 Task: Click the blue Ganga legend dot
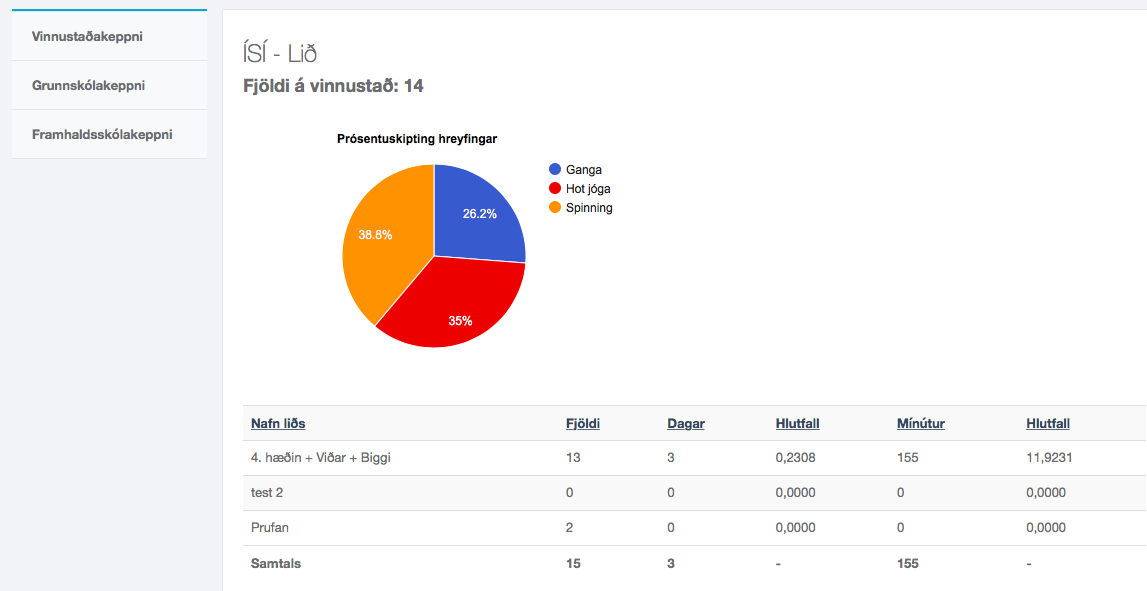[555, 170]
